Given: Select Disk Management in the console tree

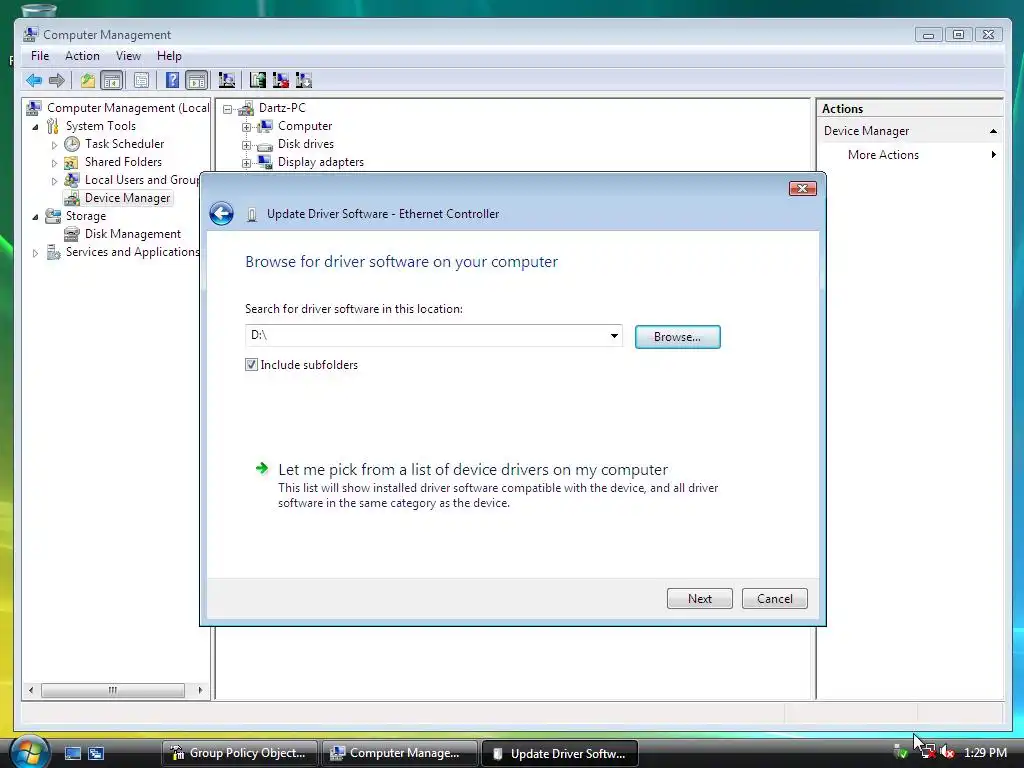Looking at the screenshot, I should coord(133,234).
